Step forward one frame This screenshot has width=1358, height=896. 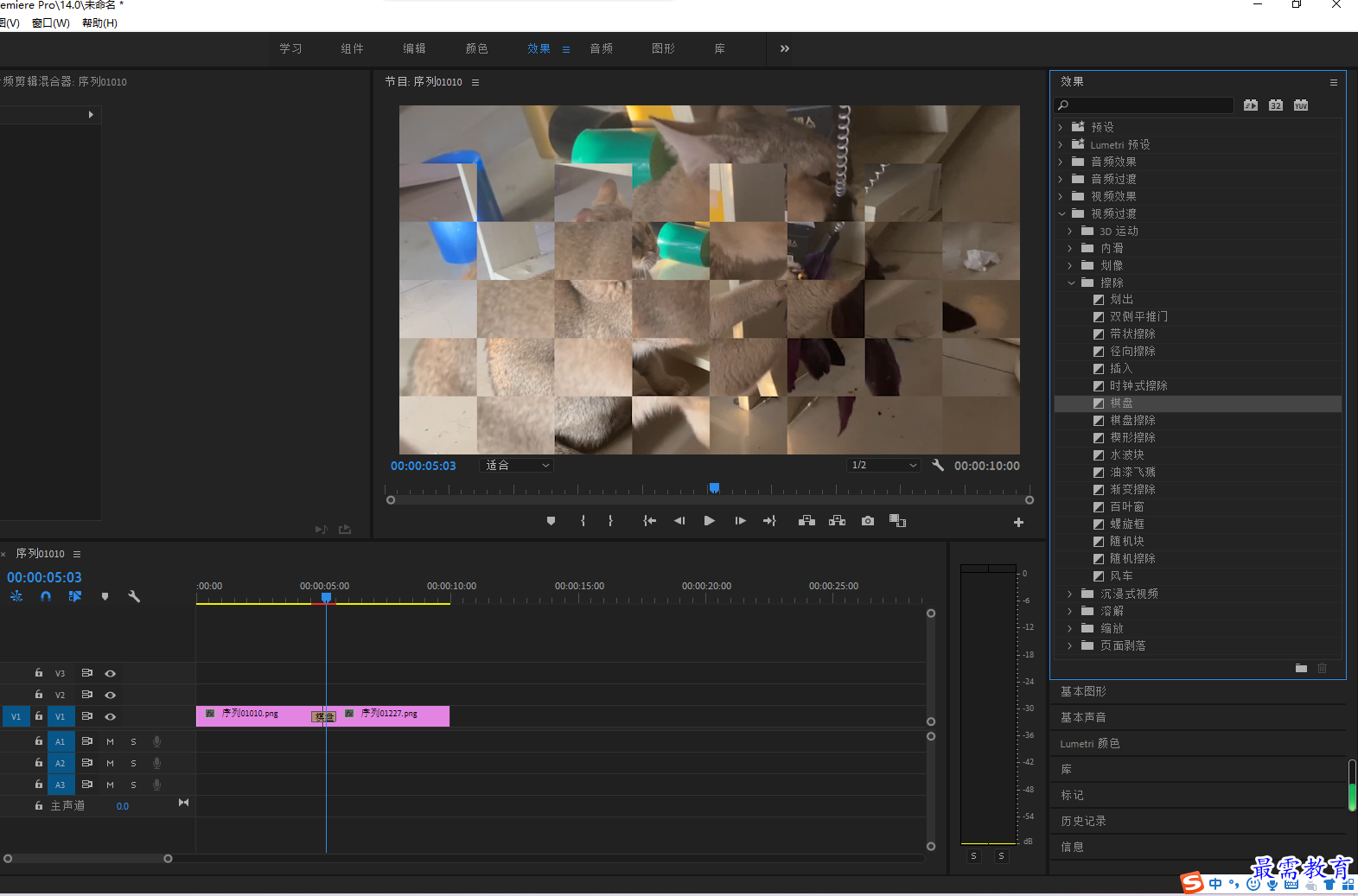click(x=740, y=521)
